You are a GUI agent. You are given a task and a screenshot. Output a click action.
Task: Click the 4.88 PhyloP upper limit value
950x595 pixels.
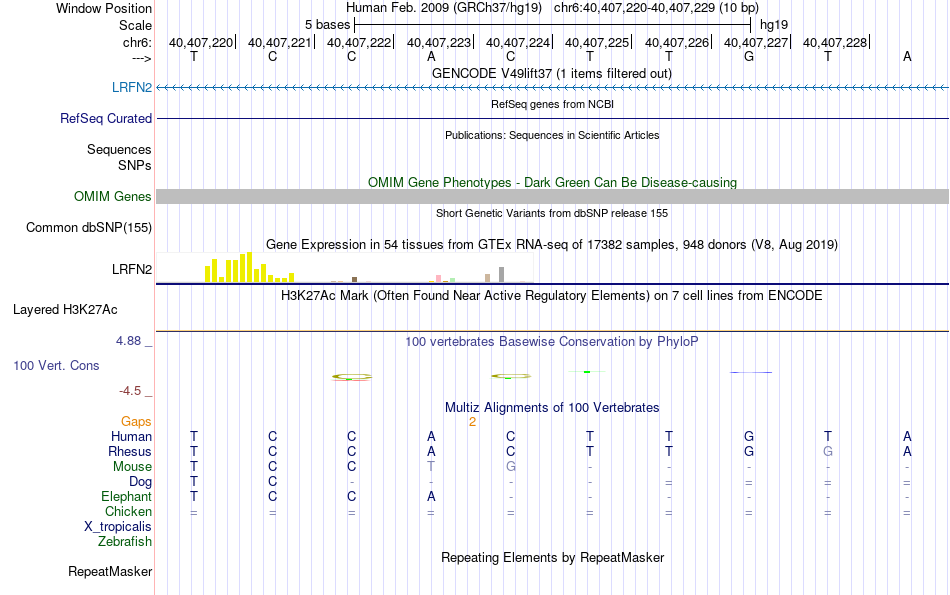pos(128,341)
